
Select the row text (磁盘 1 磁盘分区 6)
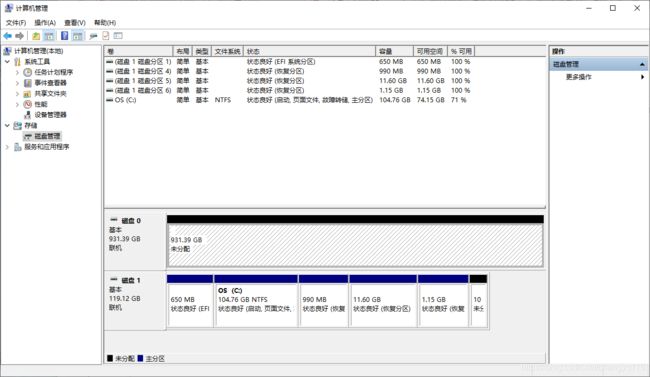pyautogui.click(x=143, y=90)
